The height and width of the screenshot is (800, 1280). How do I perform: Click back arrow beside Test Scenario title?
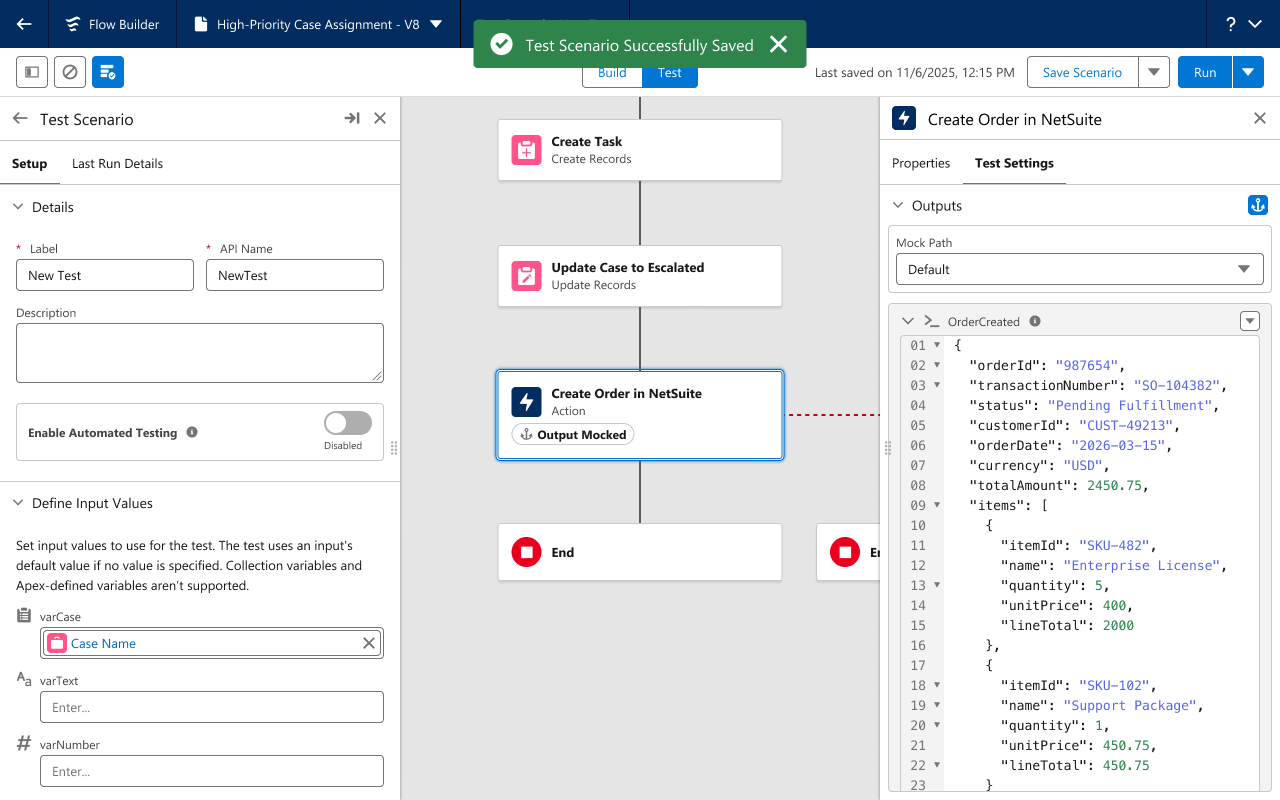coord(20,118)
